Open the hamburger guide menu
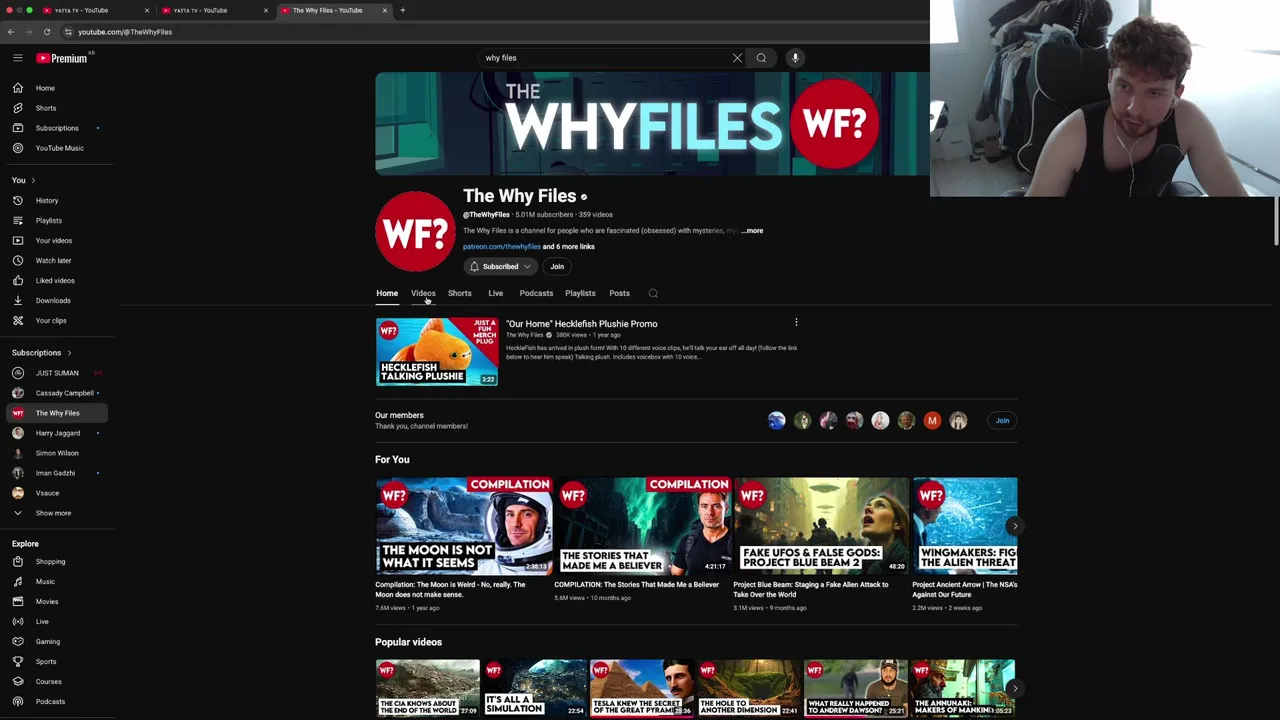This screenshot has height=720, width=1280. click(x=17, y=58)
